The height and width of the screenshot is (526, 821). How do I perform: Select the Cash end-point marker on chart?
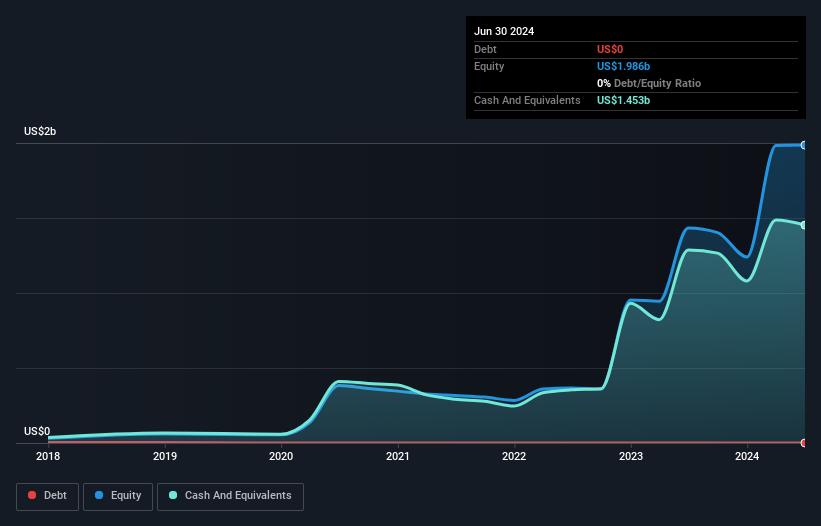(x=804, y=225)
